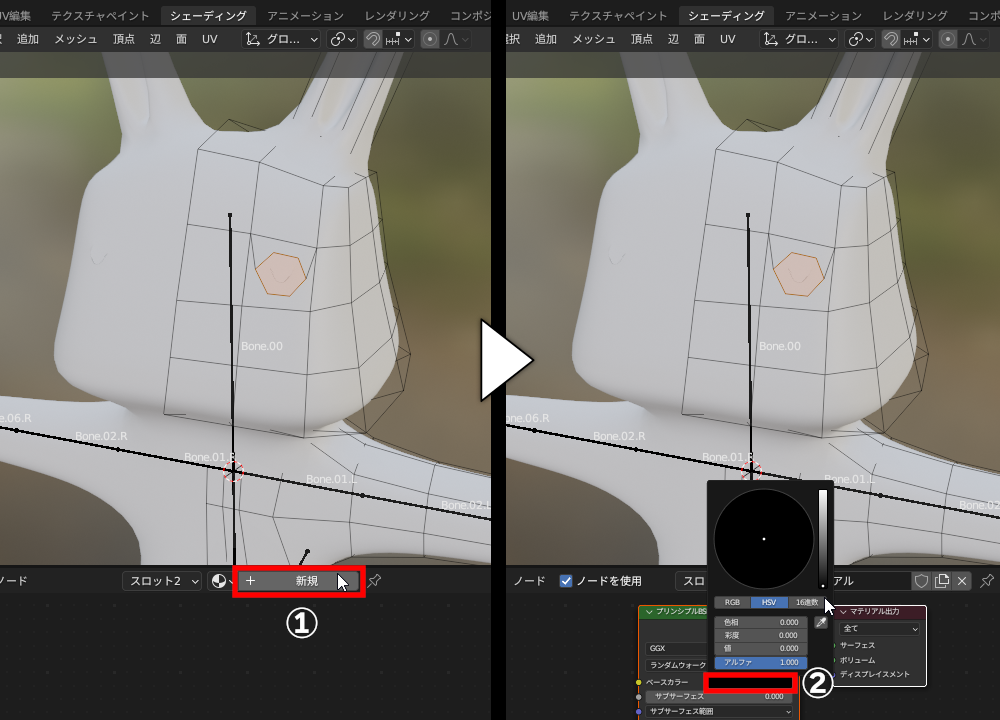Click the circular color wheel

click(763, 539)
